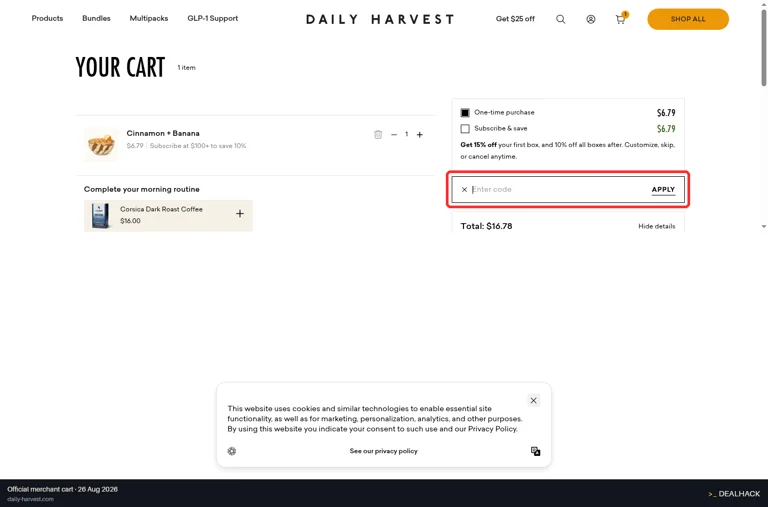The width and height of the screenshot is (768, 507).
Task: Open the Multipacks menu
Action: 148,18
